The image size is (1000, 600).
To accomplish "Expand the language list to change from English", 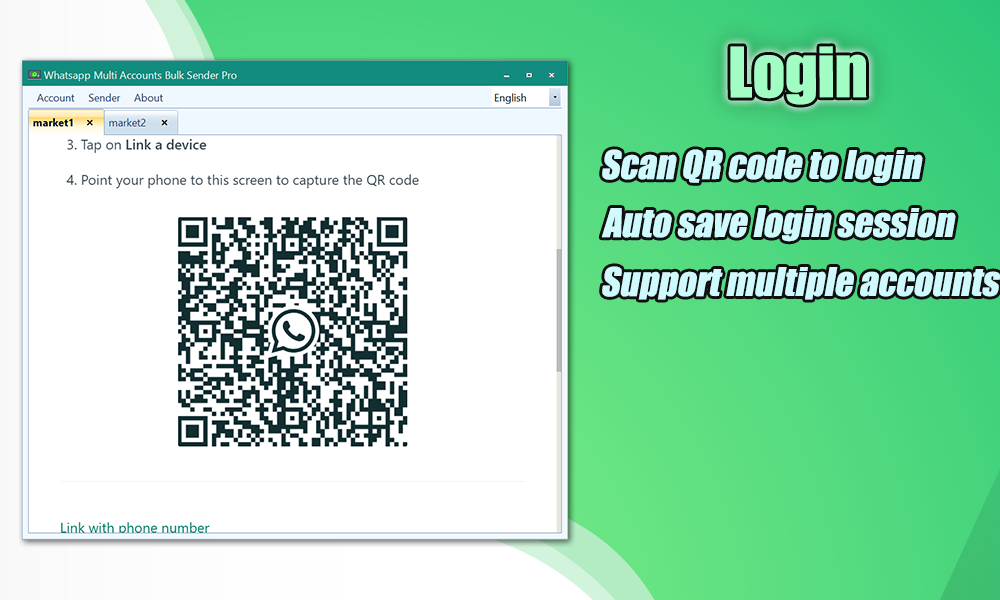I will tap(554, 97).
